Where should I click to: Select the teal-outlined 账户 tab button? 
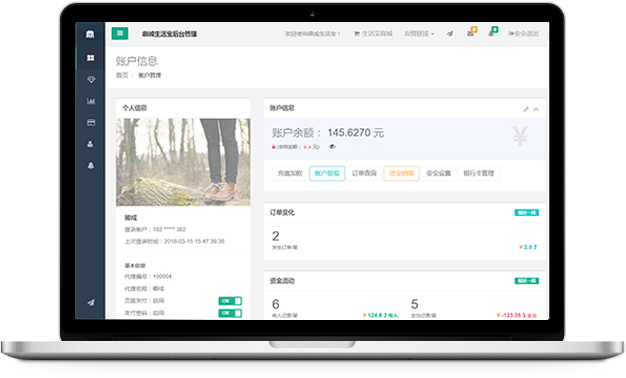pyautogui.click(x=327, y=173)
